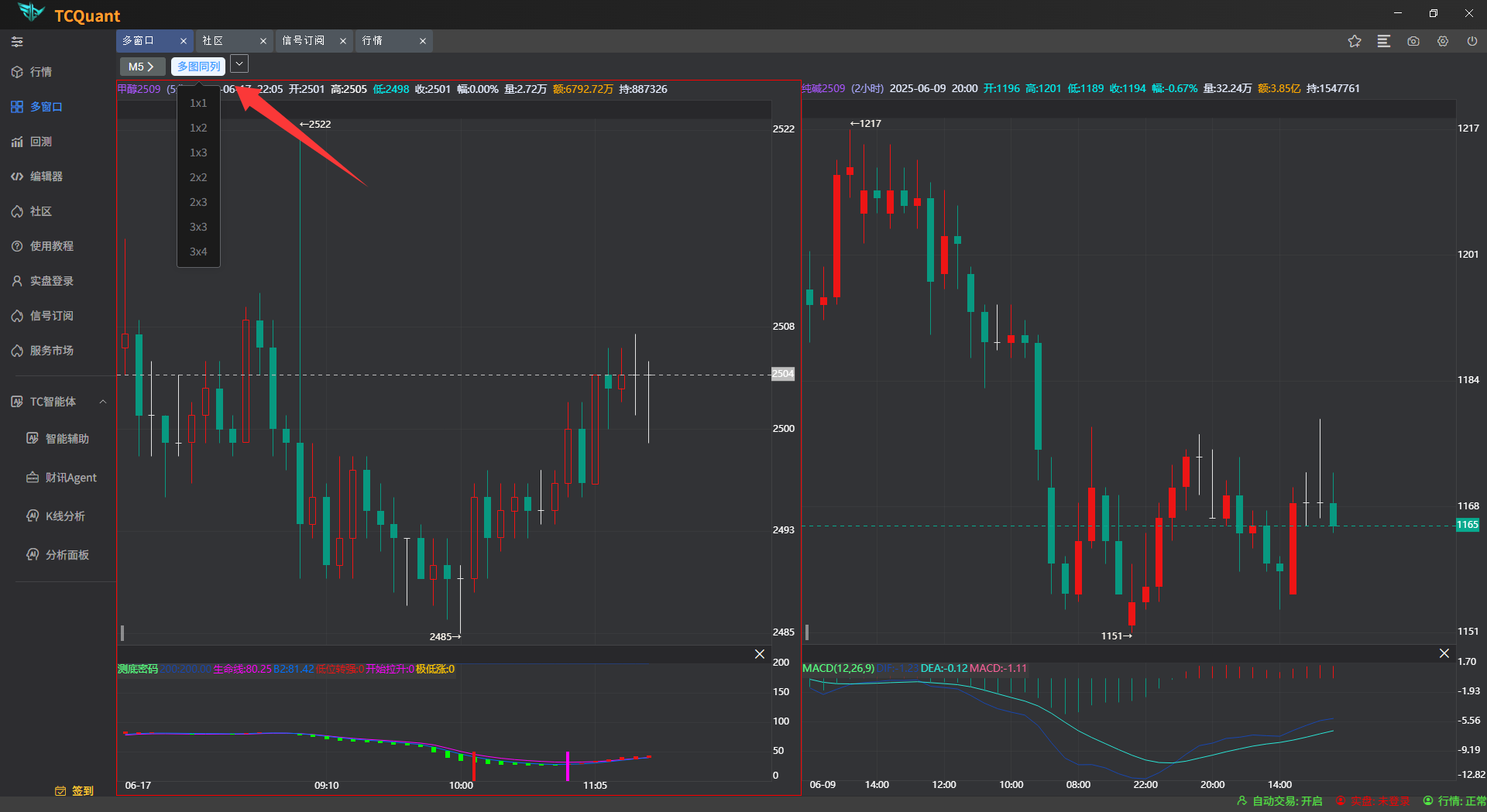Screen dimensions: 1487x812
Task: Open 编辑器 code editor in sidebar
Action: pos(46,176)
